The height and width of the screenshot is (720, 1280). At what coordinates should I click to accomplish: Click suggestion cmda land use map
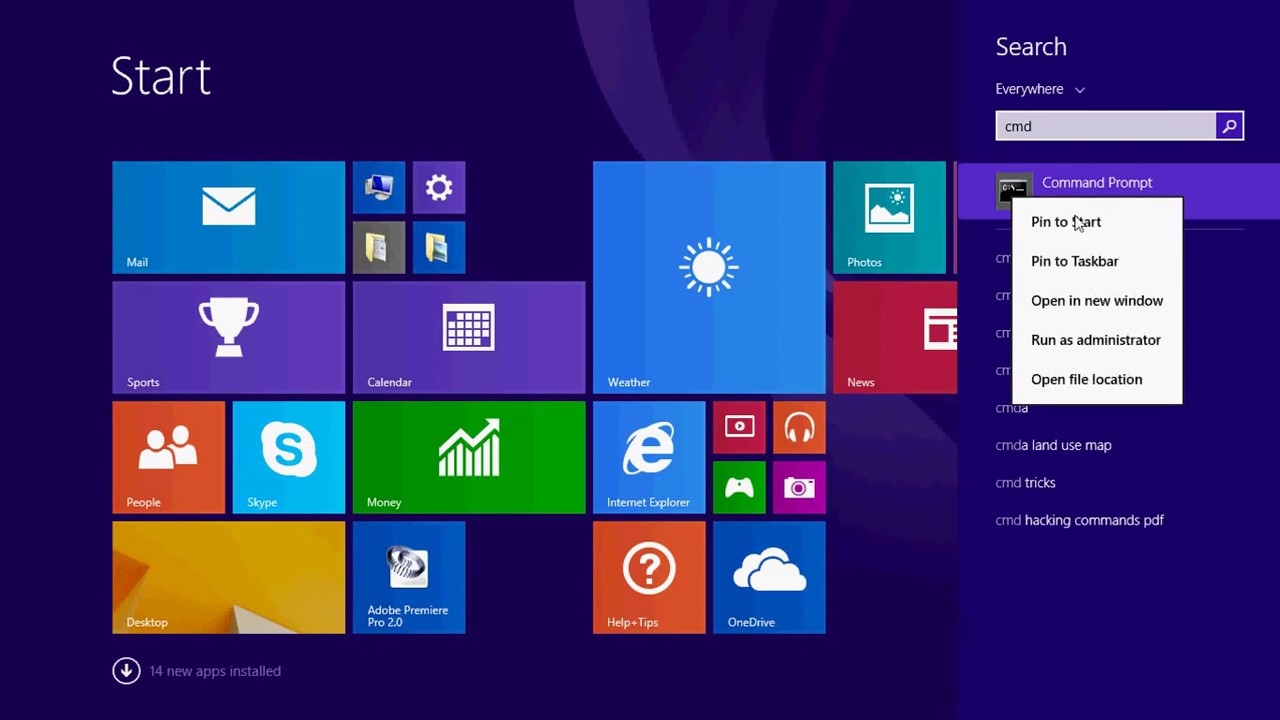[x=1053, y=445]
